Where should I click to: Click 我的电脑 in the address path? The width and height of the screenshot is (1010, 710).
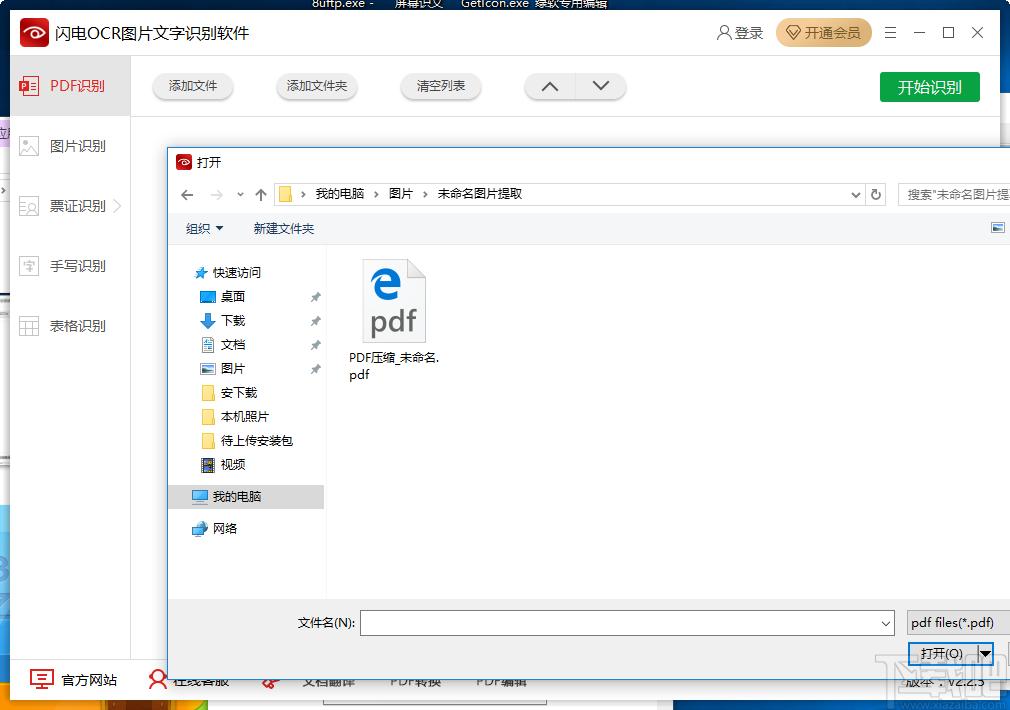click(339, 194)
